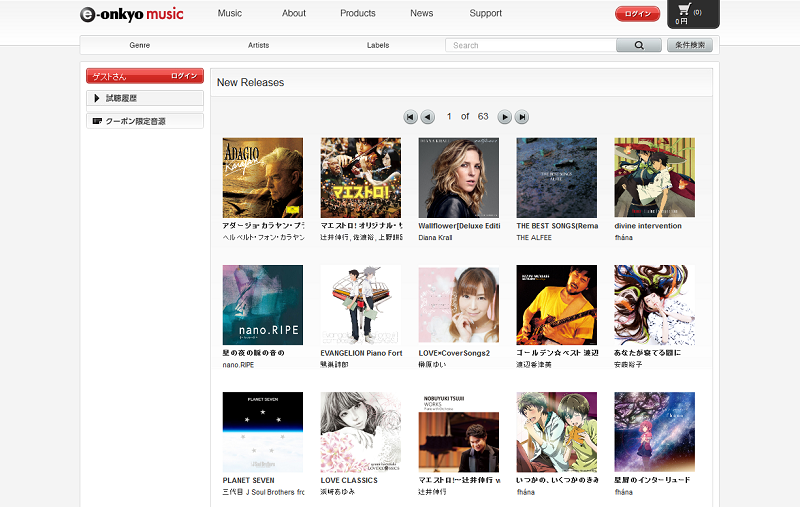Open the Music menu
Screen dimensions: 800x507
click(230, 13)
